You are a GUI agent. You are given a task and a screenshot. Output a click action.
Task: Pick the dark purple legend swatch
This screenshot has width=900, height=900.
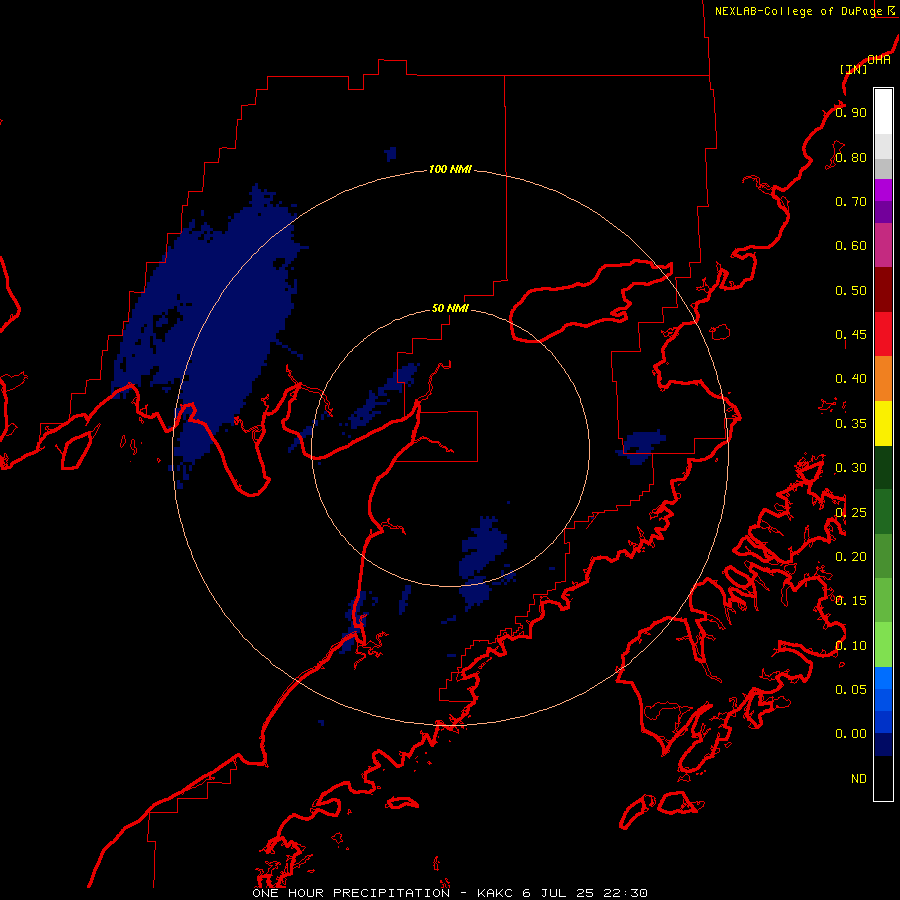click(883, 212)
